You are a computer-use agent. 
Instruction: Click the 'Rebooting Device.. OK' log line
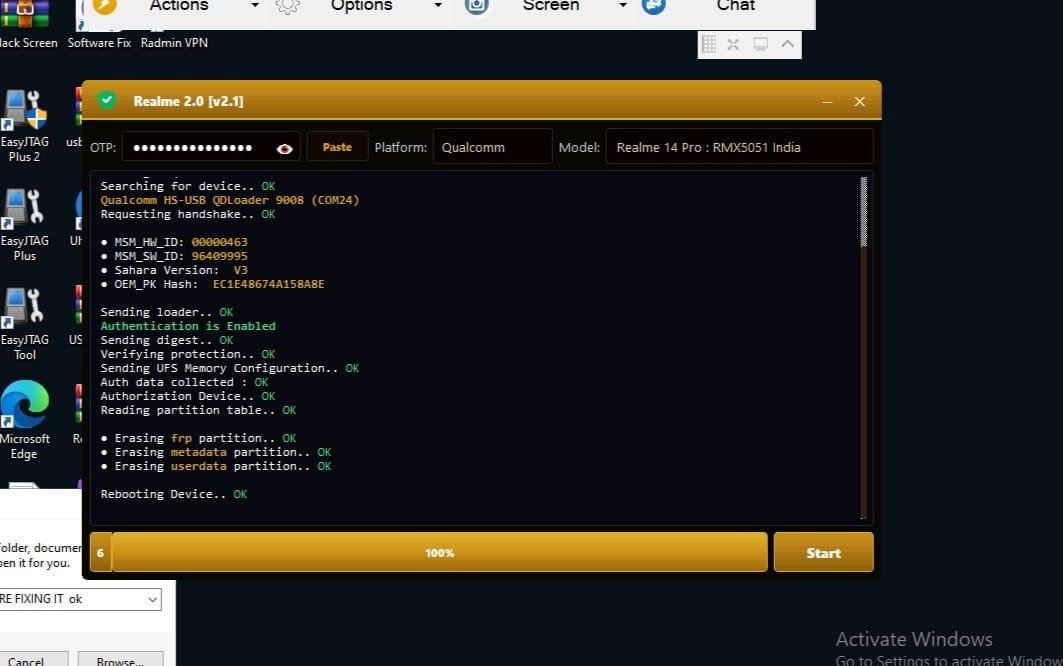point(174,494)
